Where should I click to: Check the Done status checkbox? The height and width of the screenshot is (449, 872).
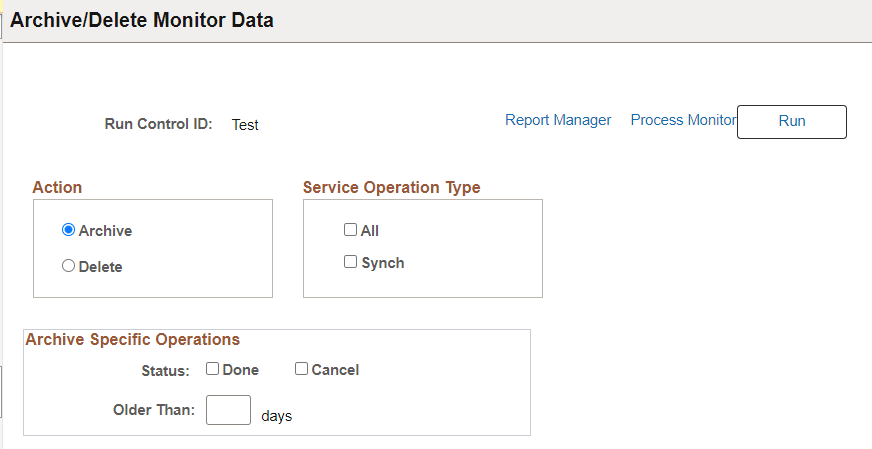(x=213, y=369)
